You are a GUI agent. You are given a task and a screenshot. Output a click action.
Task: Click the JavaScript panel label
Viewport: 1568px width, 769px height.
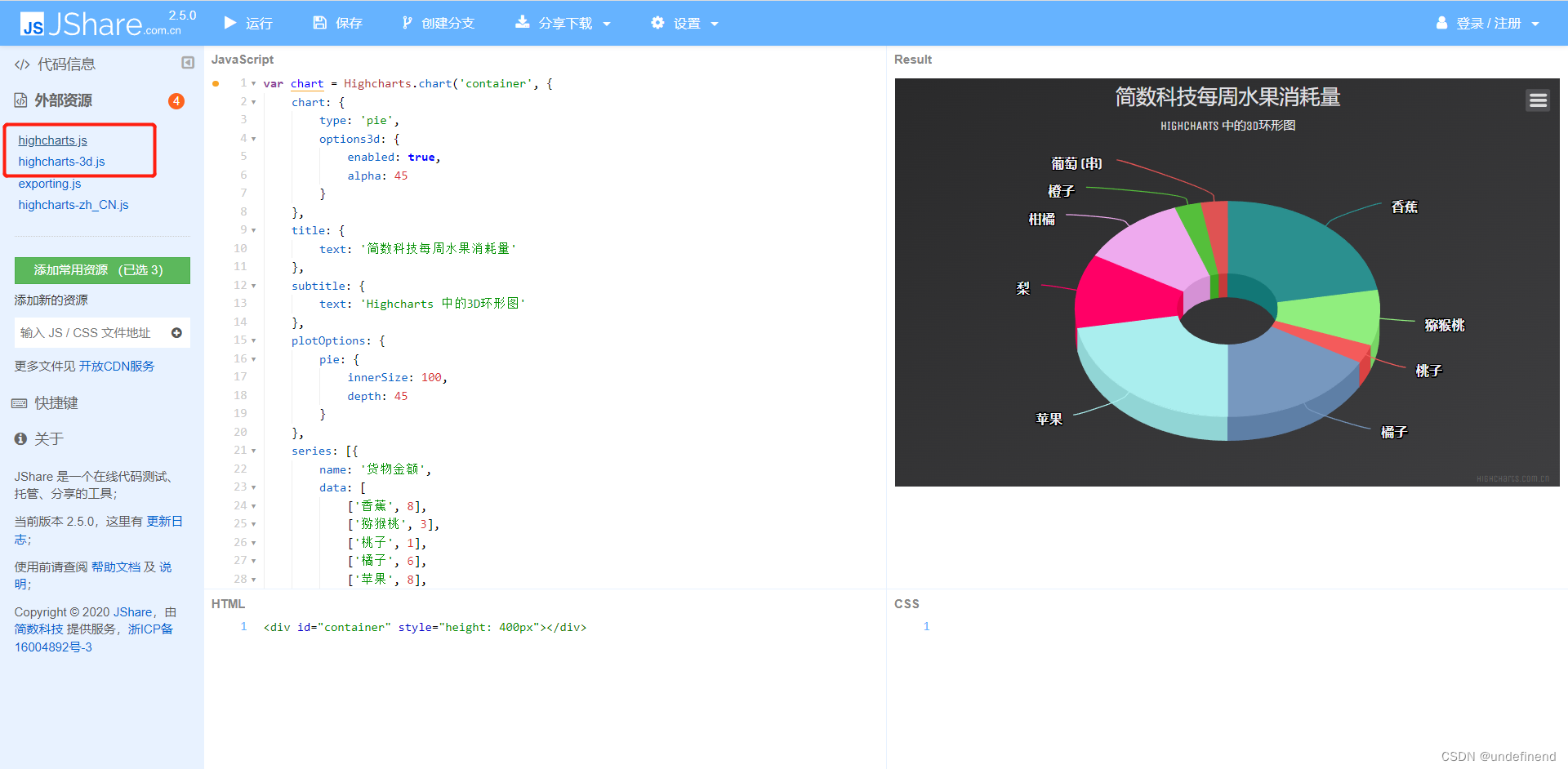[243, 60]
